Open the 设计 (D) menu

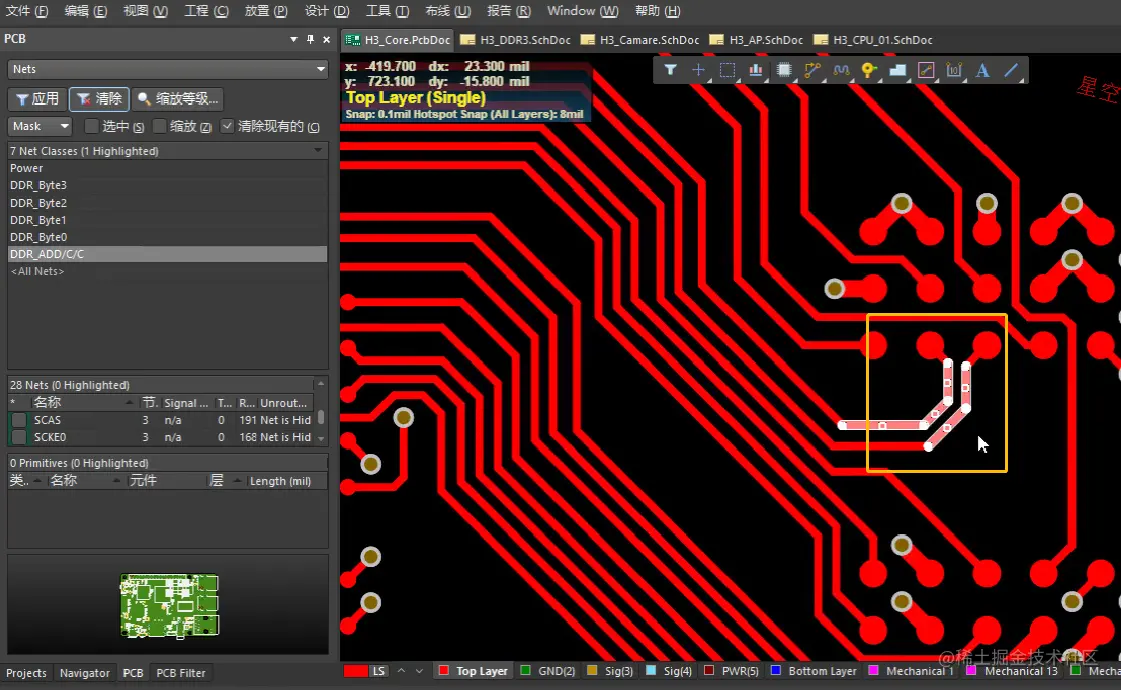(x=327, y=11)
